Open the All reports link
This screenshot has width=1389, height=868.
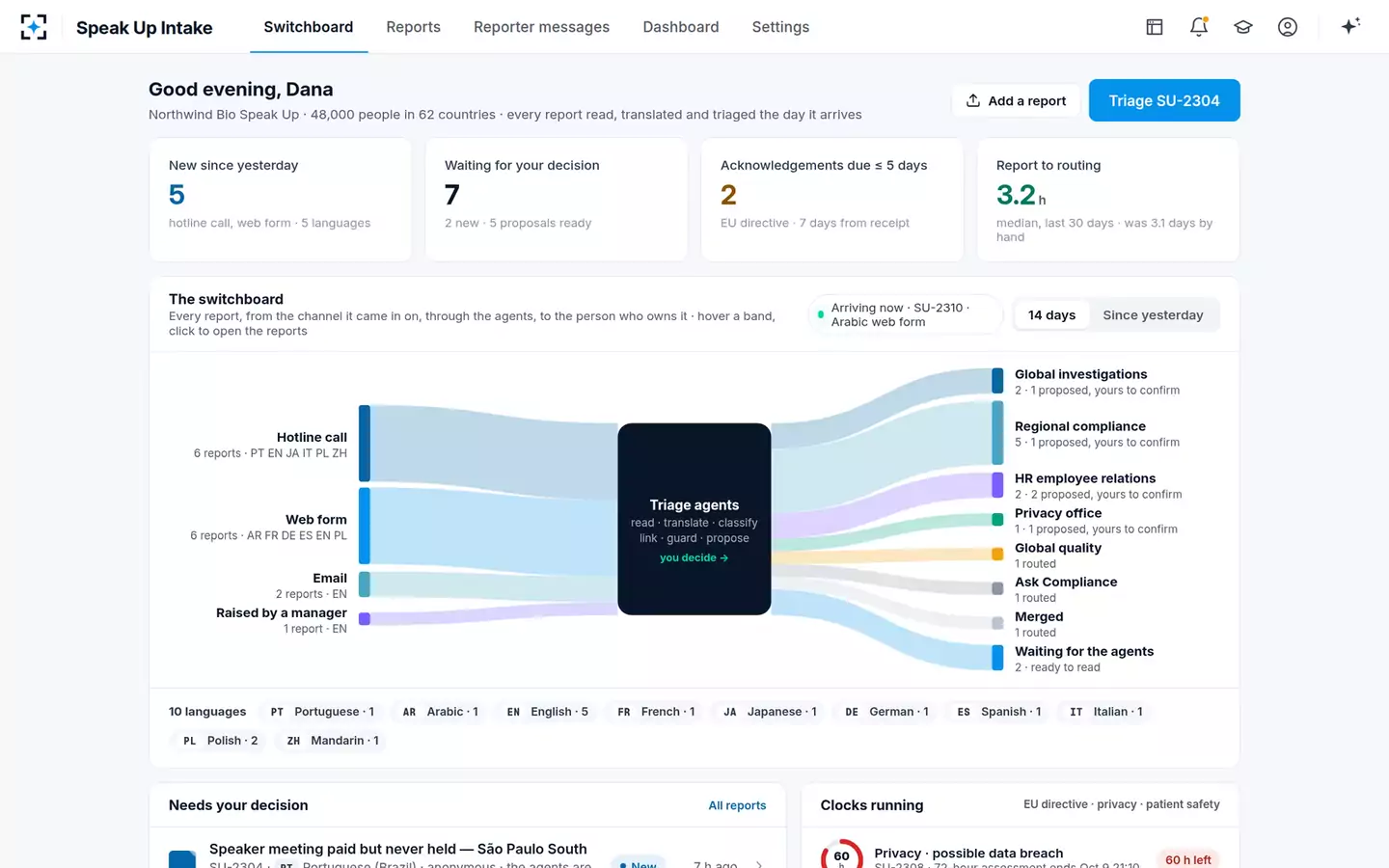pos(737,805)
